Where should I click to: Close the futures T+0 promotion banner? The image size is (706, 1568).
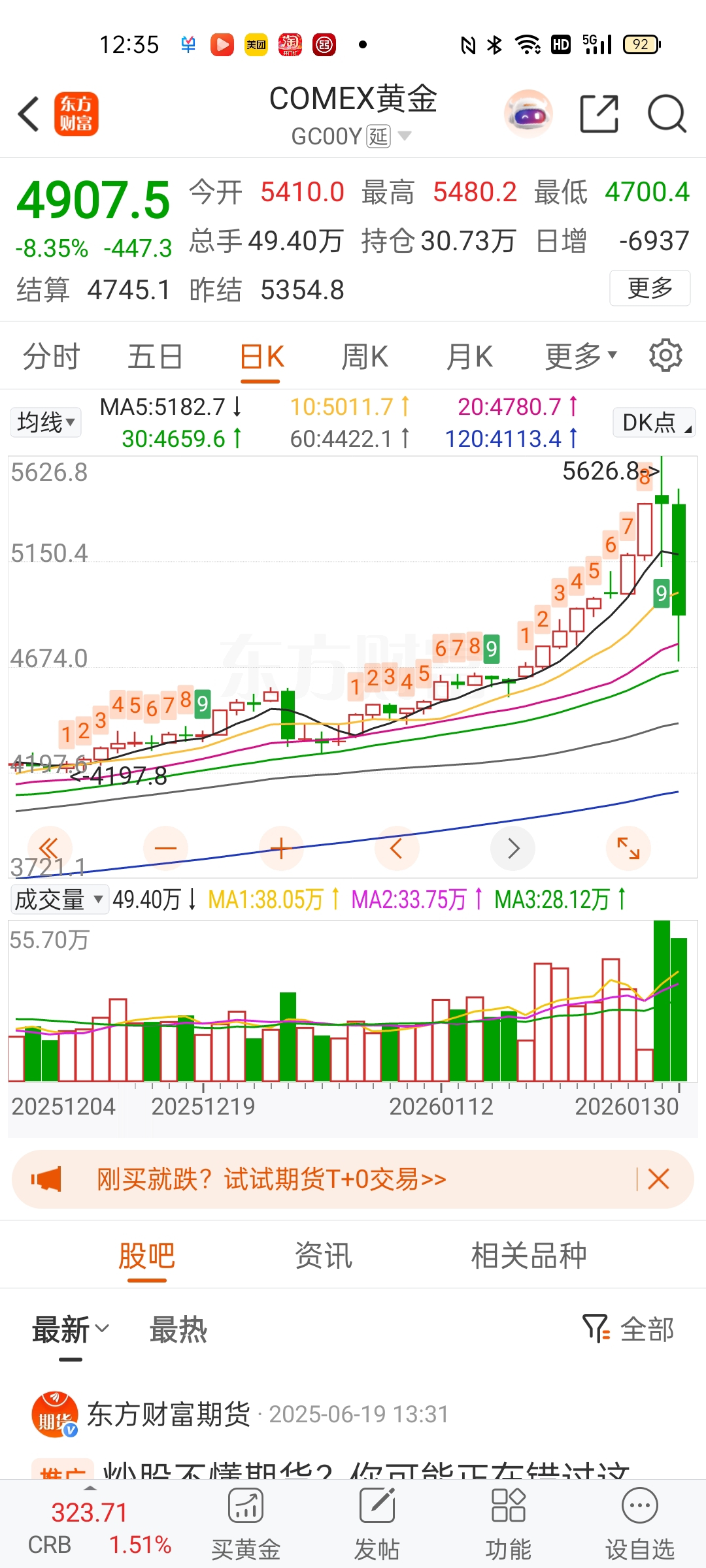(x=658, y=1179)
